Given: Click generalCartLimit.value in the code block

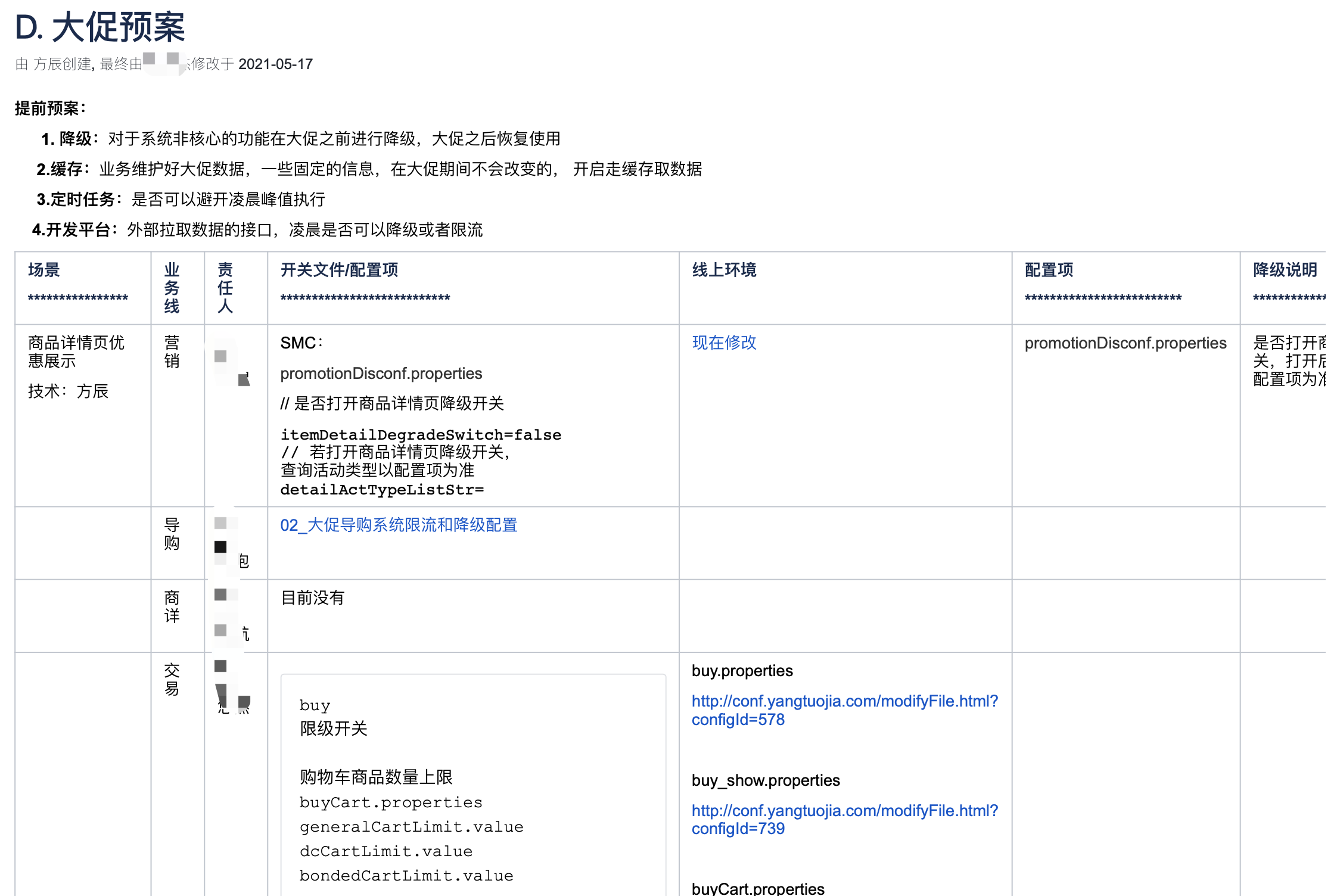Looking at the screenshot, I should 411,827.
